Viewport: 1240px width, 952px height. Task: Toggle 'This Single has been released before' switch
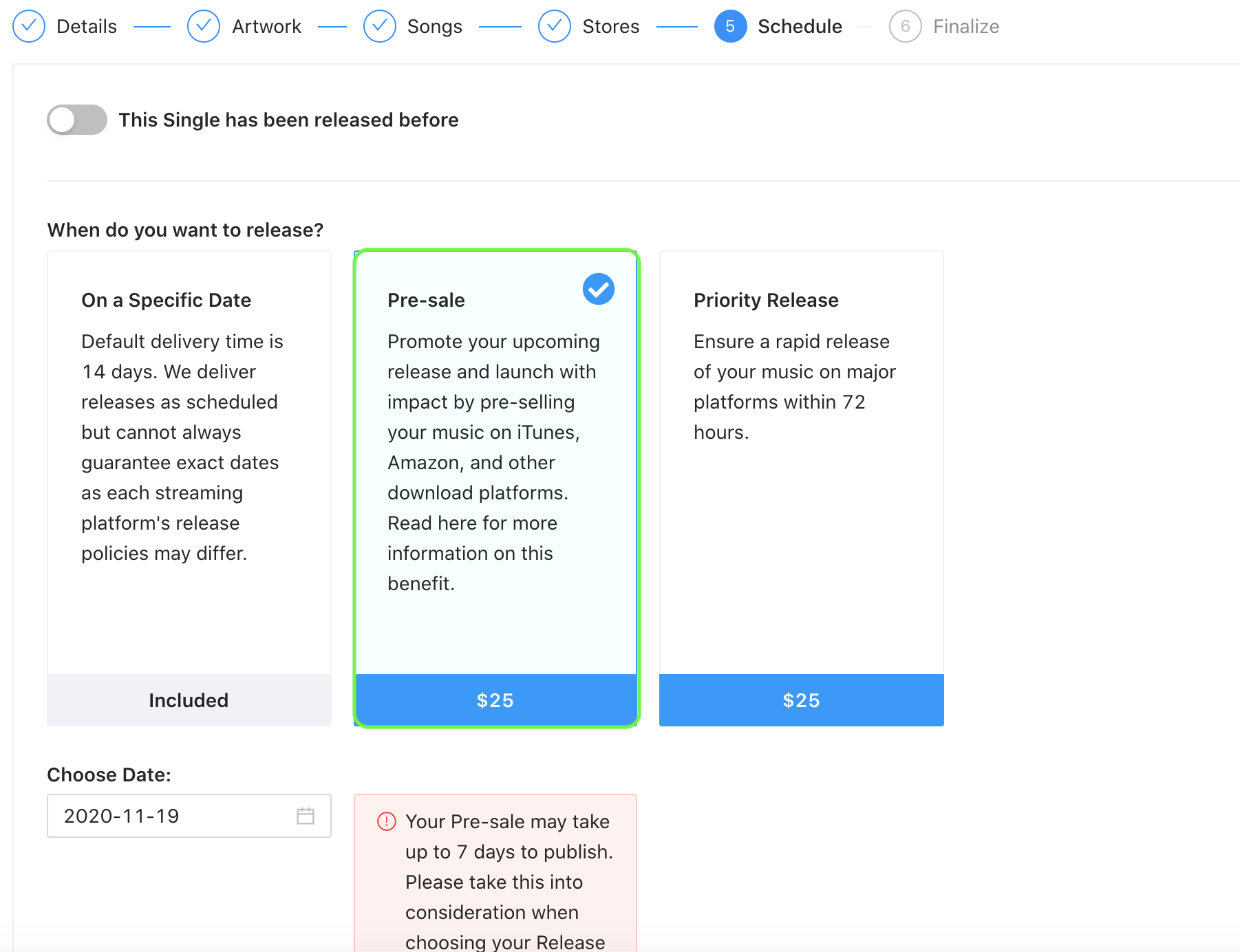click(77, 120)
